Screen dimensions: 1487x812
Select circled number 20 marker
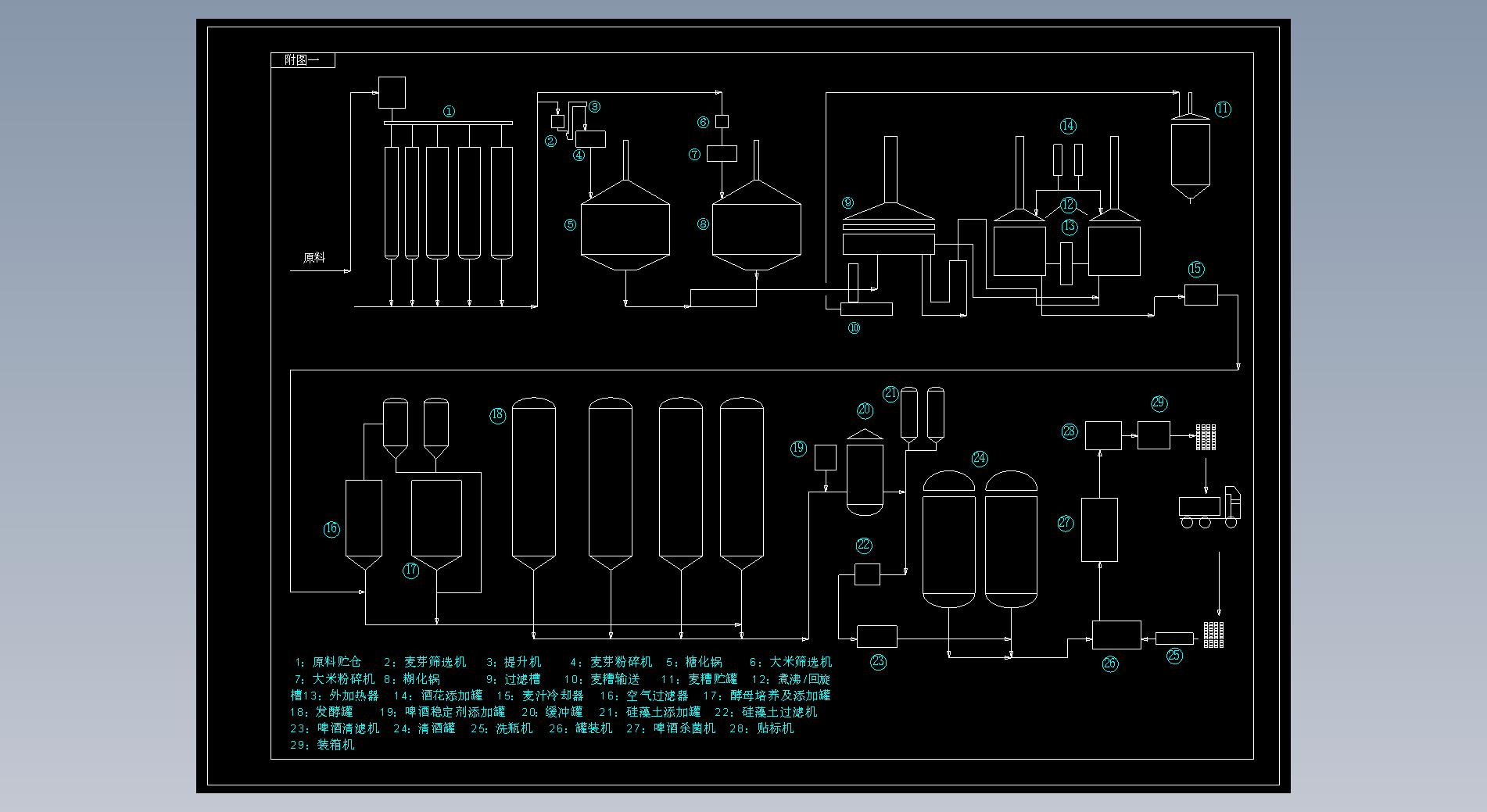click(865, 410)
